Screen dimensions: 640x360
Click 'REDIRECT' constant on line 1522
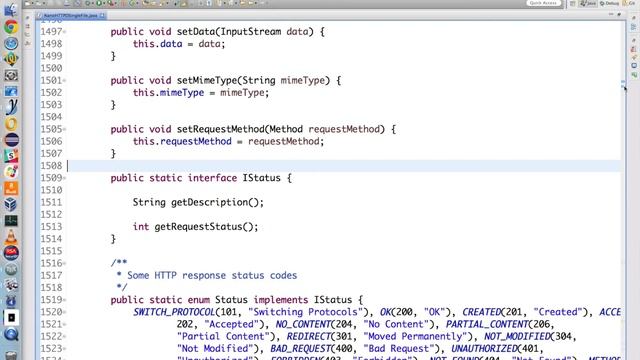pyautogui.click(x=308, y=337)
